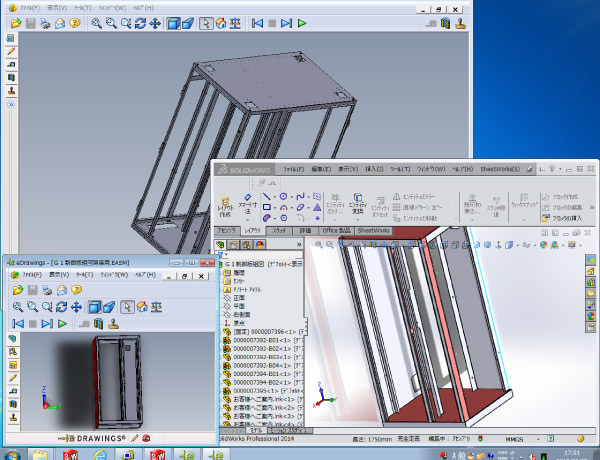Expand large eDrawings left sidebar chevron

pyautogui.click(x=11, y=103)
